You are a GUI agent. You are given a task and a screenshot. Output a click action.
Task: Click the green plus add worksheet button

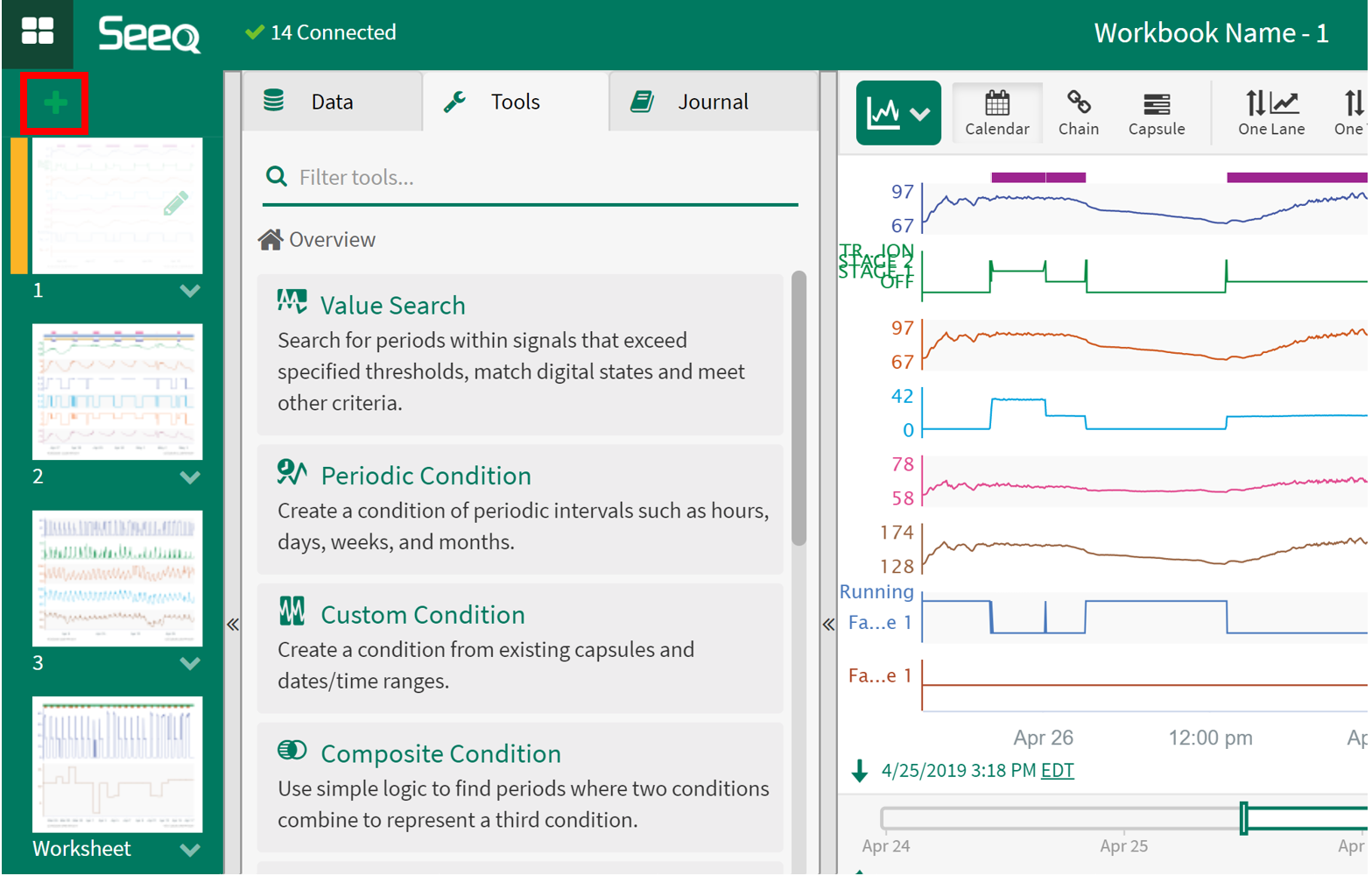click(x=55, y=103)
